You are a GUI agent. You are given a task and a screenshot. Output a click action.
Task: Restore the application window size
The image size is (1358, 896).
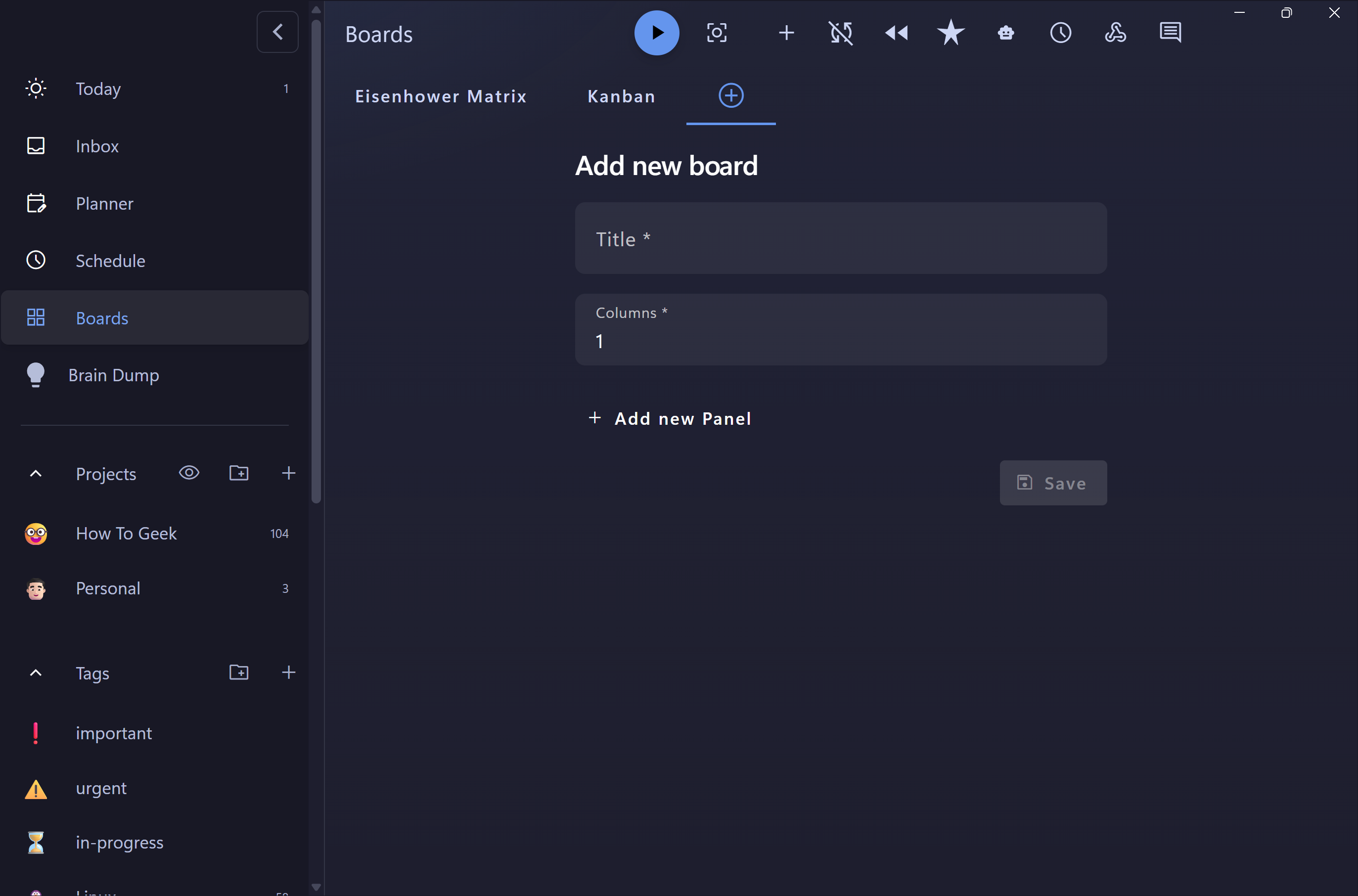click(x=1286, y=12)
